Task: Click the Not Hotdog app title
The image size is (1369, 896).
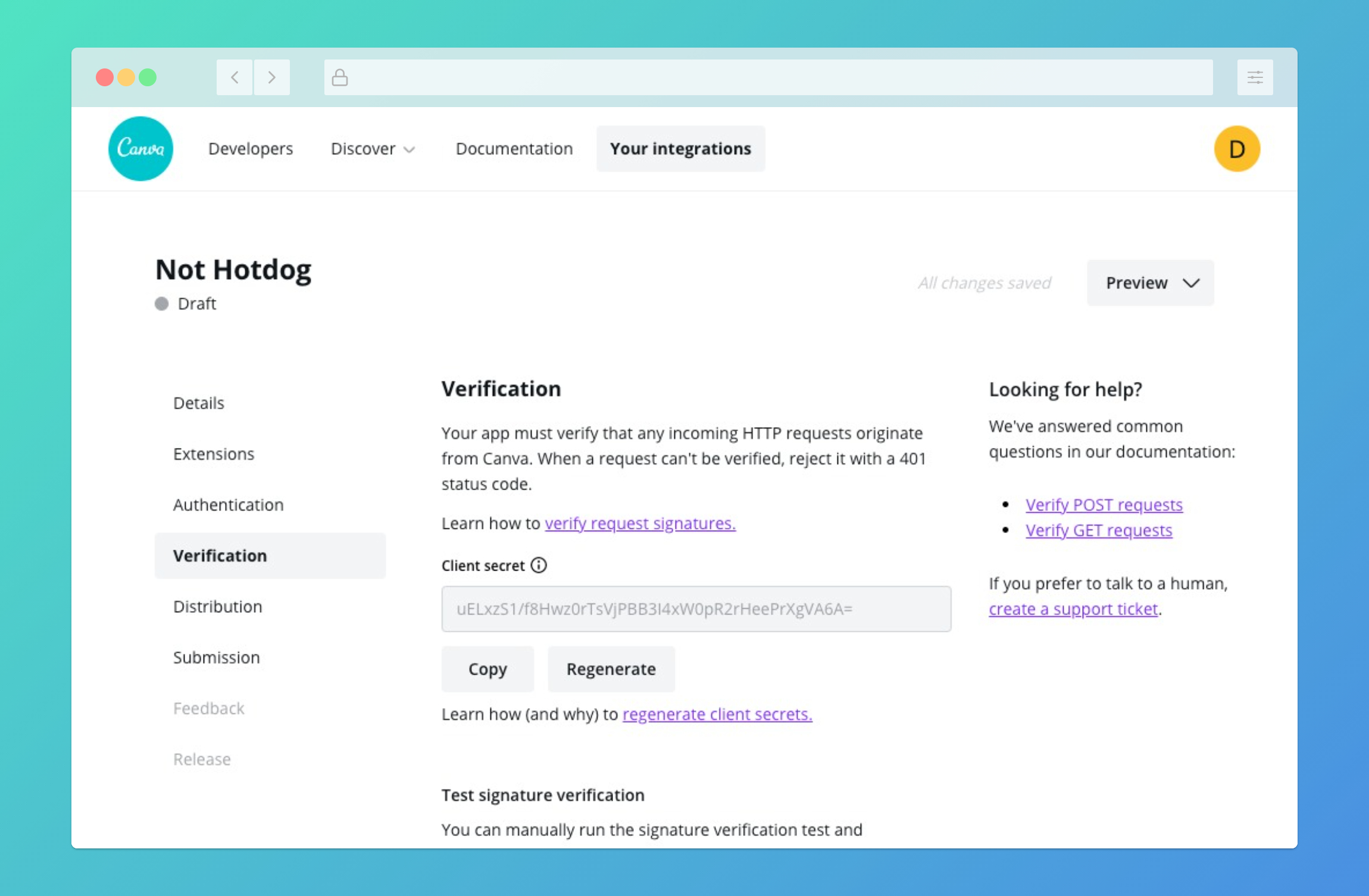Action: pyautogui.click(x=233, y=270)
